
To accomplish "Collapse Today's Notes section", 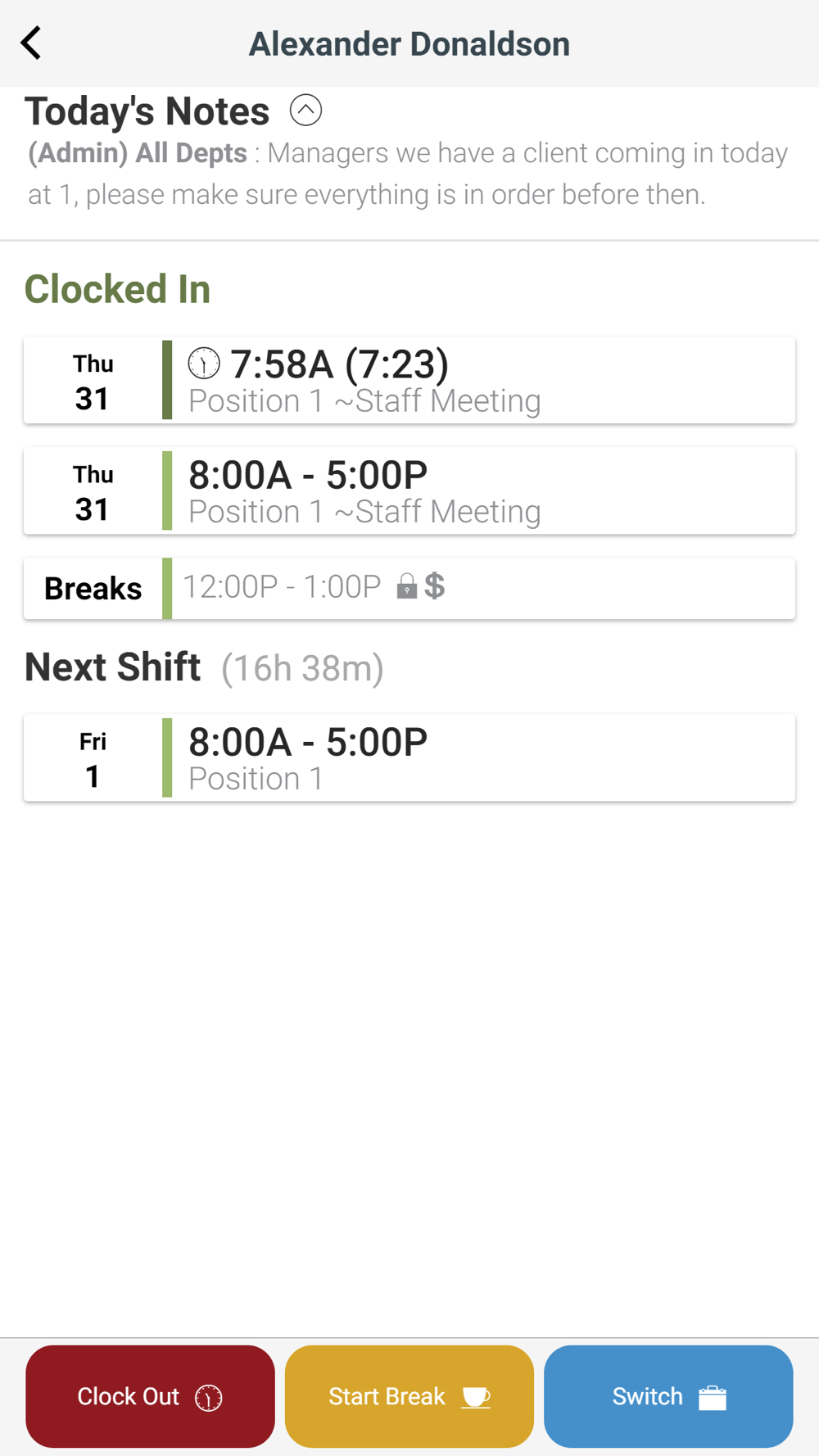I will coord(305,110).
